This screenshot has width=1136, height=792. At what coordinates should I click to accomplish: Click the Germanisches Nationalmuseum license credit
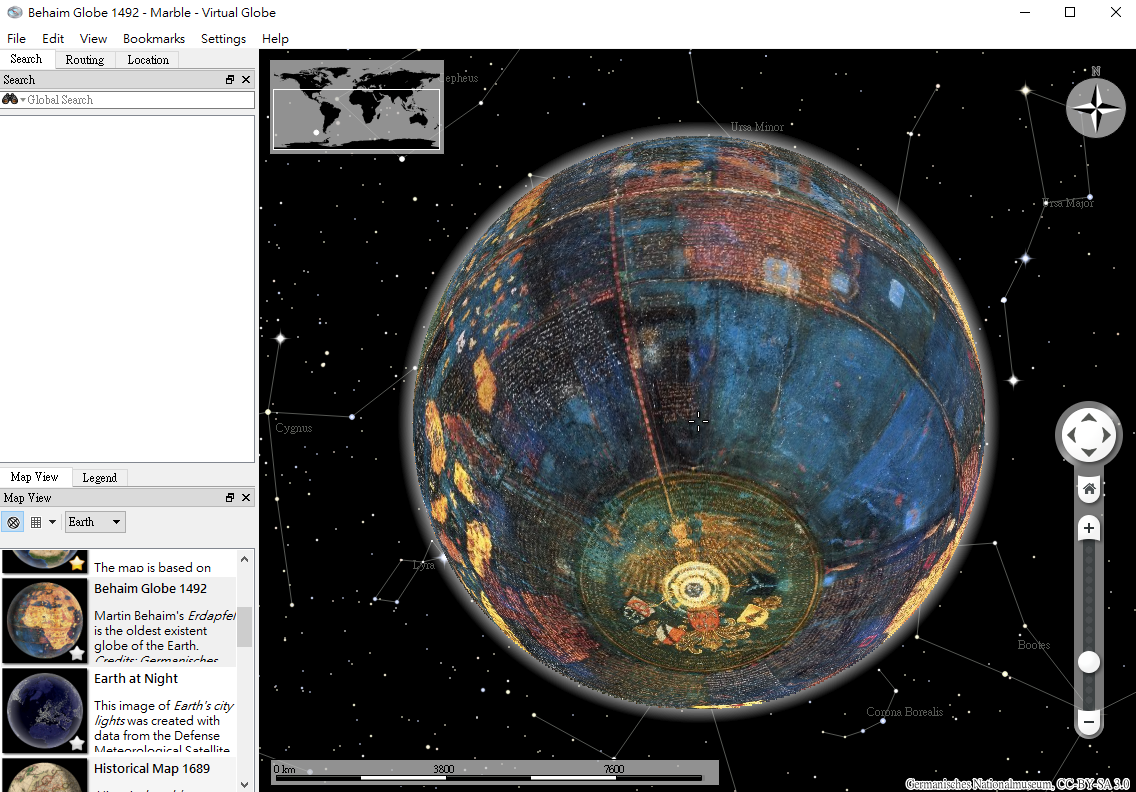click(x=1017, y=783)
